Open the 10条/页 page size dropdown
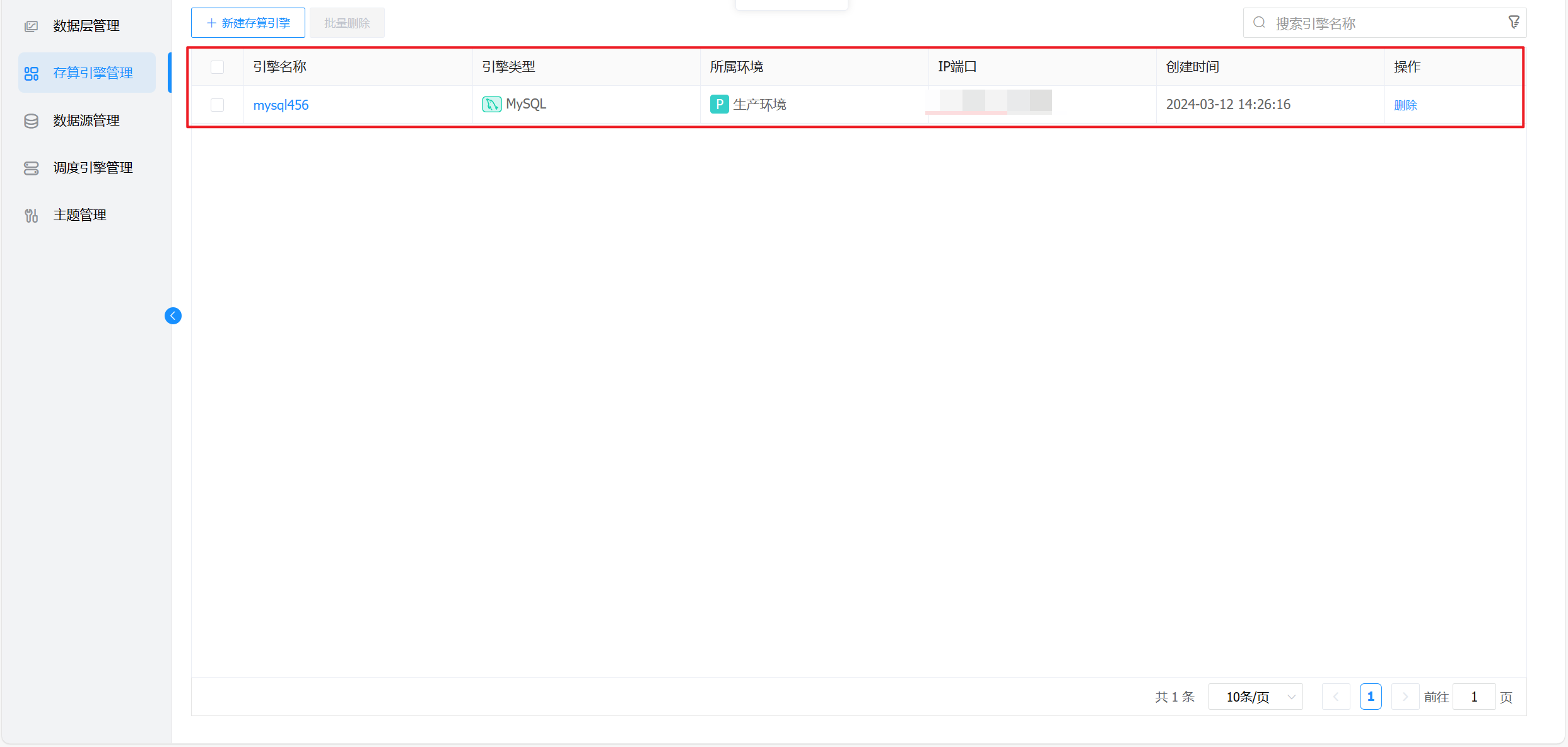Image resolution: width=1568 pixels, height=747 pixels. point(1255,697)
